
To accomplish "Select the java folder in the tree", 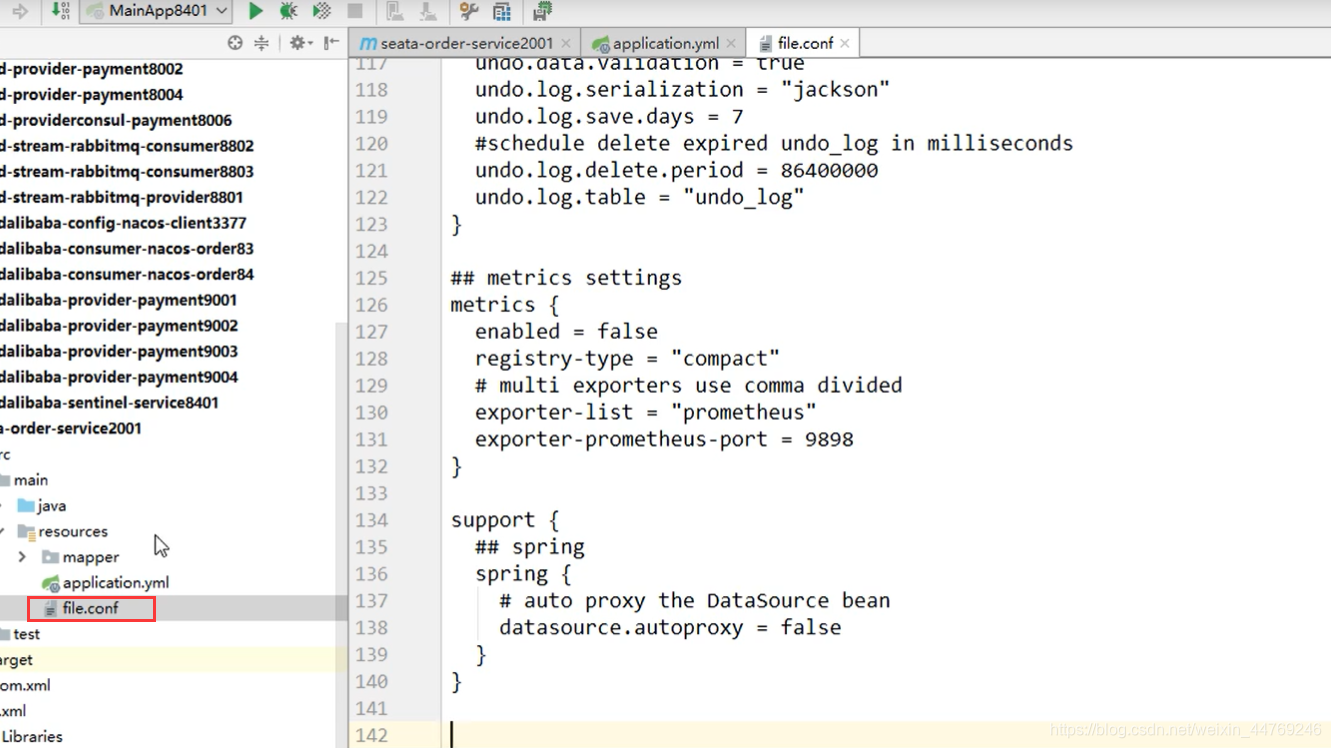I will point(52,506).
